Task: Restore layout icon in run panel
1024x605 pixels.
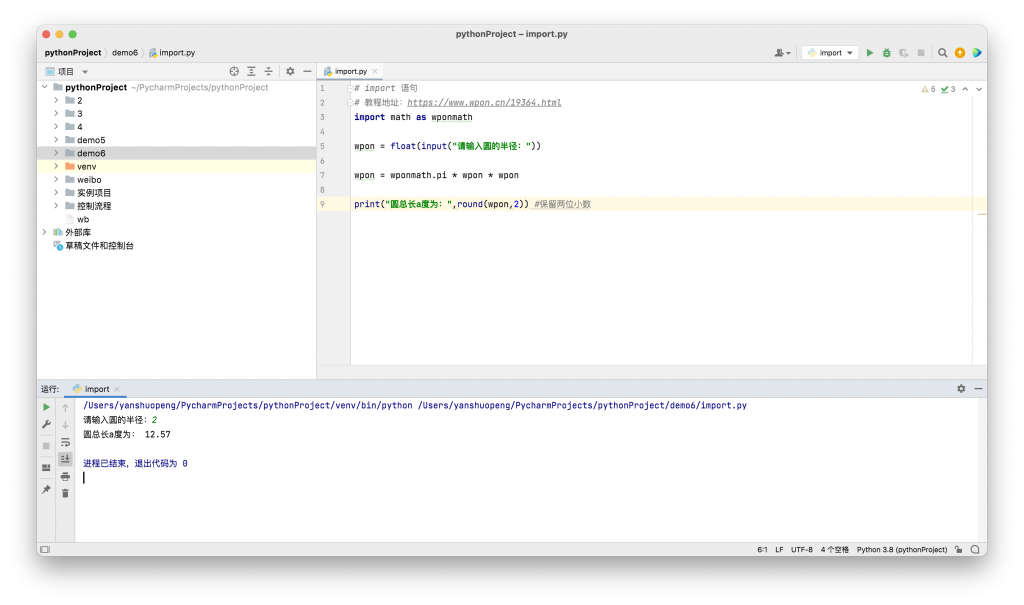Action: (x=46, y=468)
